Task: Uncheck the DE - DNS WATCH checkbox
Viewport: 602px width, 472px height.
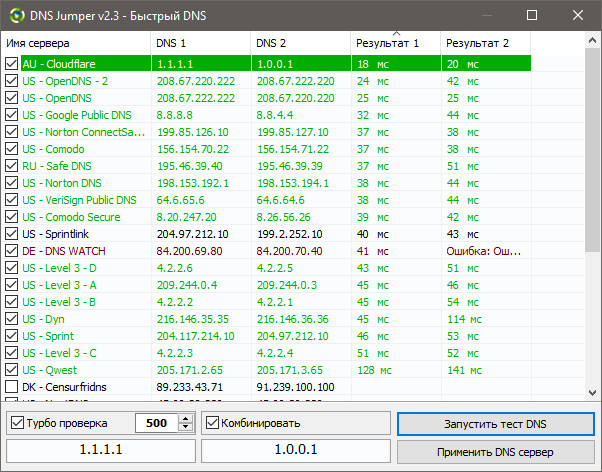Action: pos(12,251)
